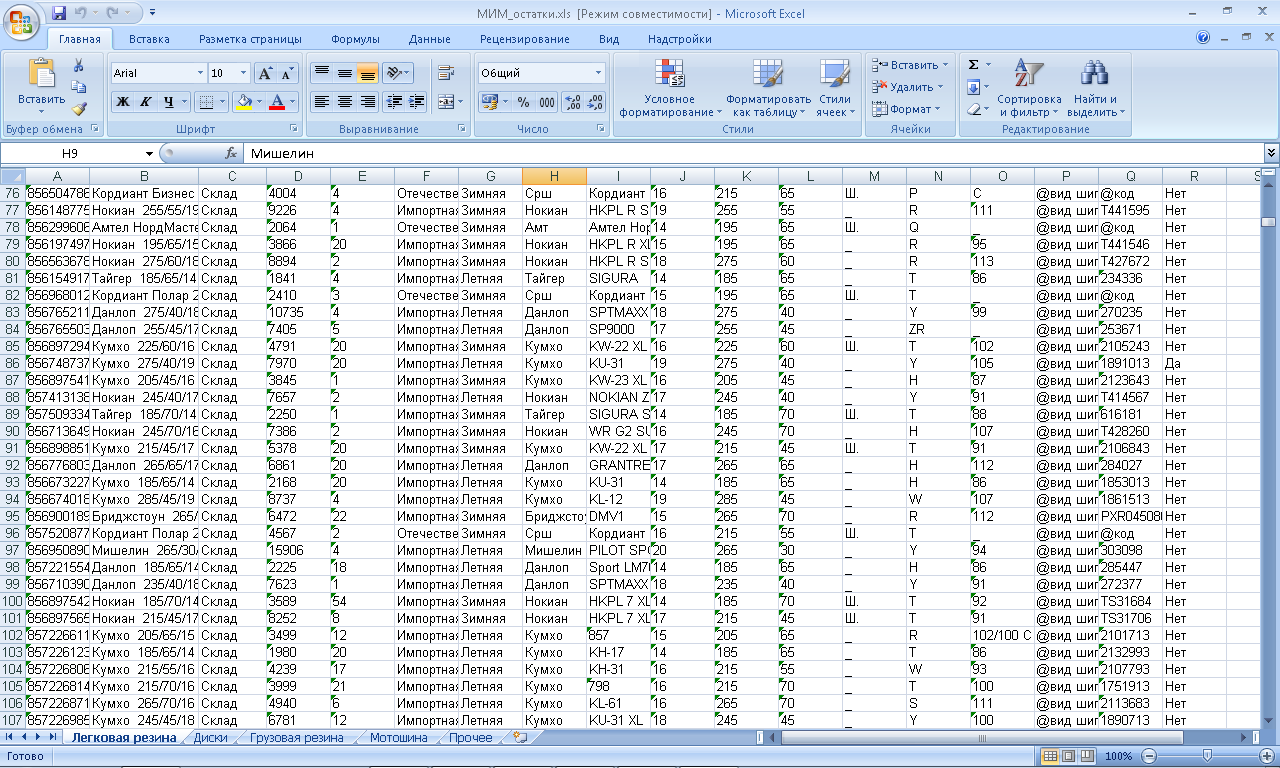The height and width of the screenshot is (768, 1280).
Task: Open Excel help question mark icon
Action: pos(1203,38)
